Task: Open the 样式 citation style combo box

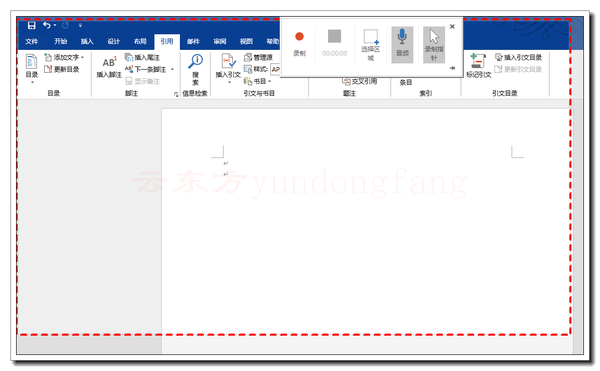Action: [276, 69]
